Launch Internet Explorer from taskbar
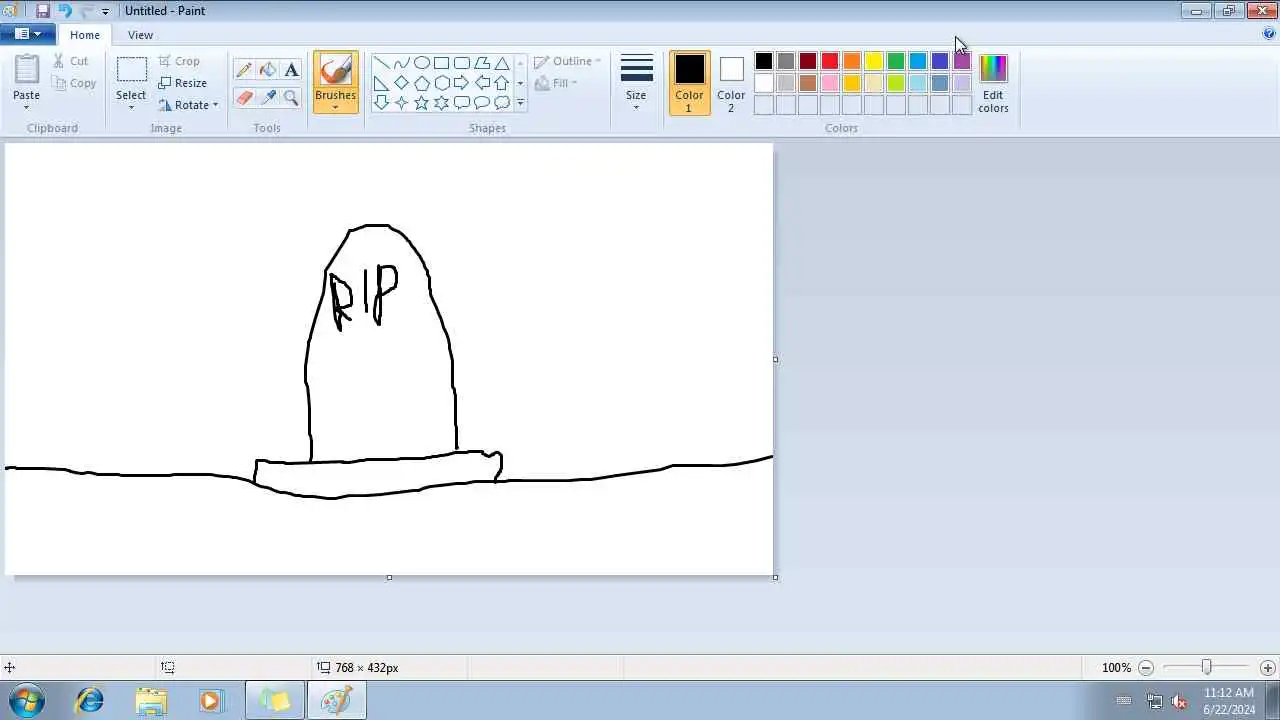The image size is (1280, 720). point(90,701)
